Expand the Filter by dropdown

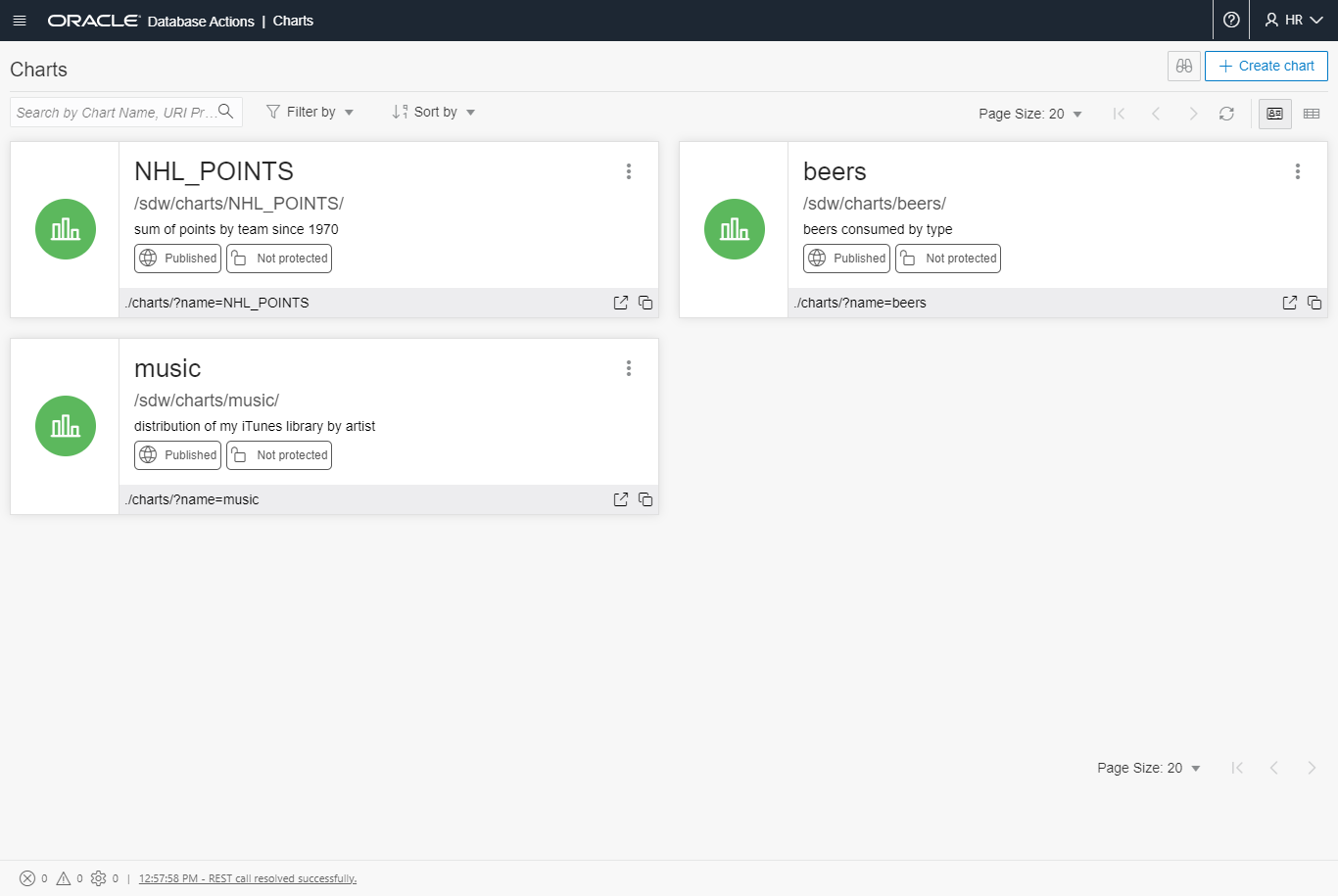(x=311, y=112)
